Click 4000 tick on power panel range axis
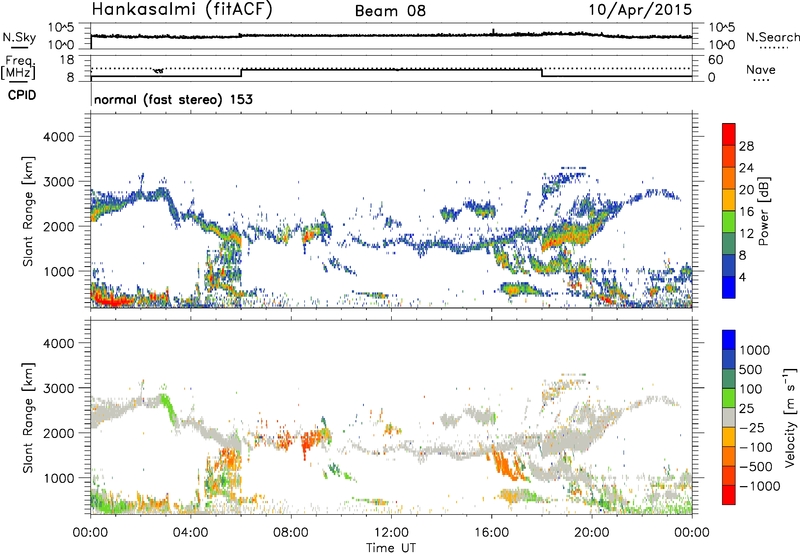 [x=59, y=137]
